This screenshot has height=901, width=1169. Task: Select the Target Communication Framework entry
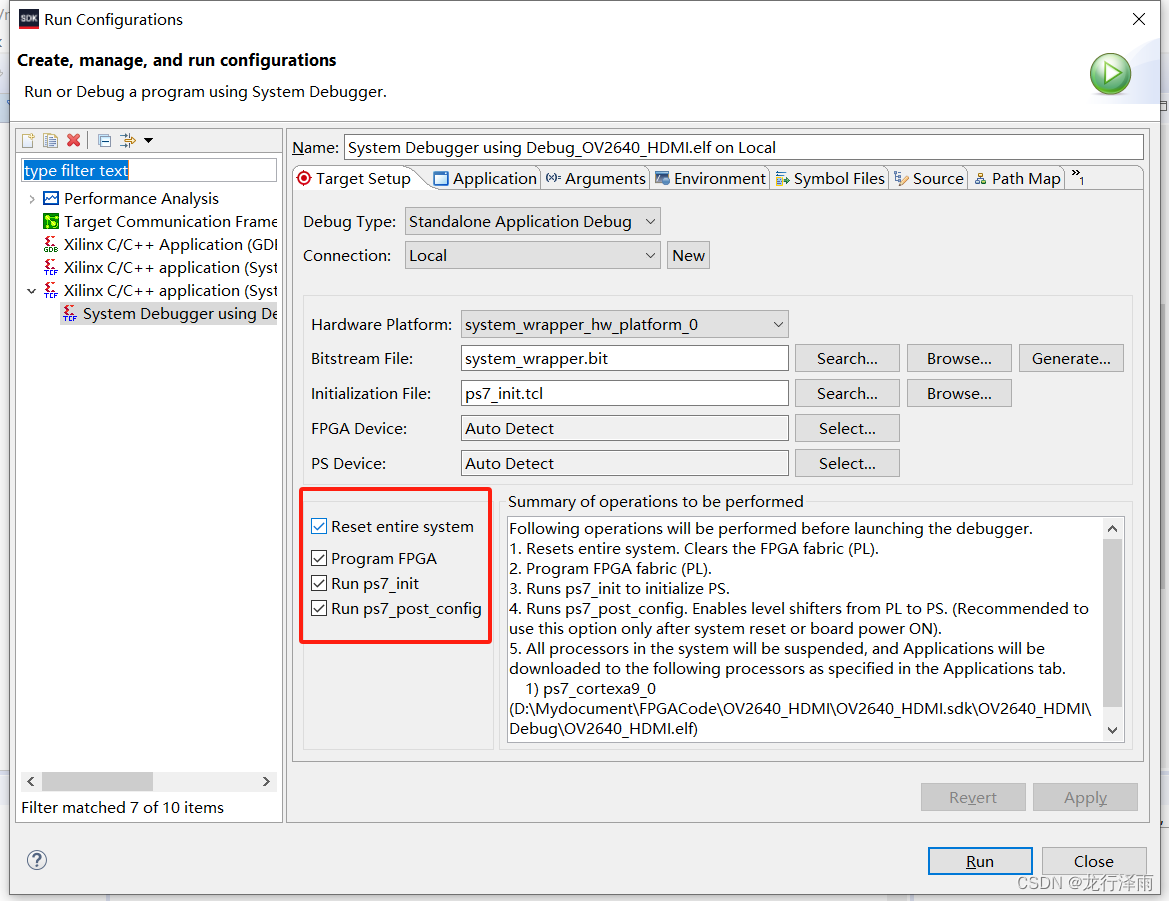point(160,221)
